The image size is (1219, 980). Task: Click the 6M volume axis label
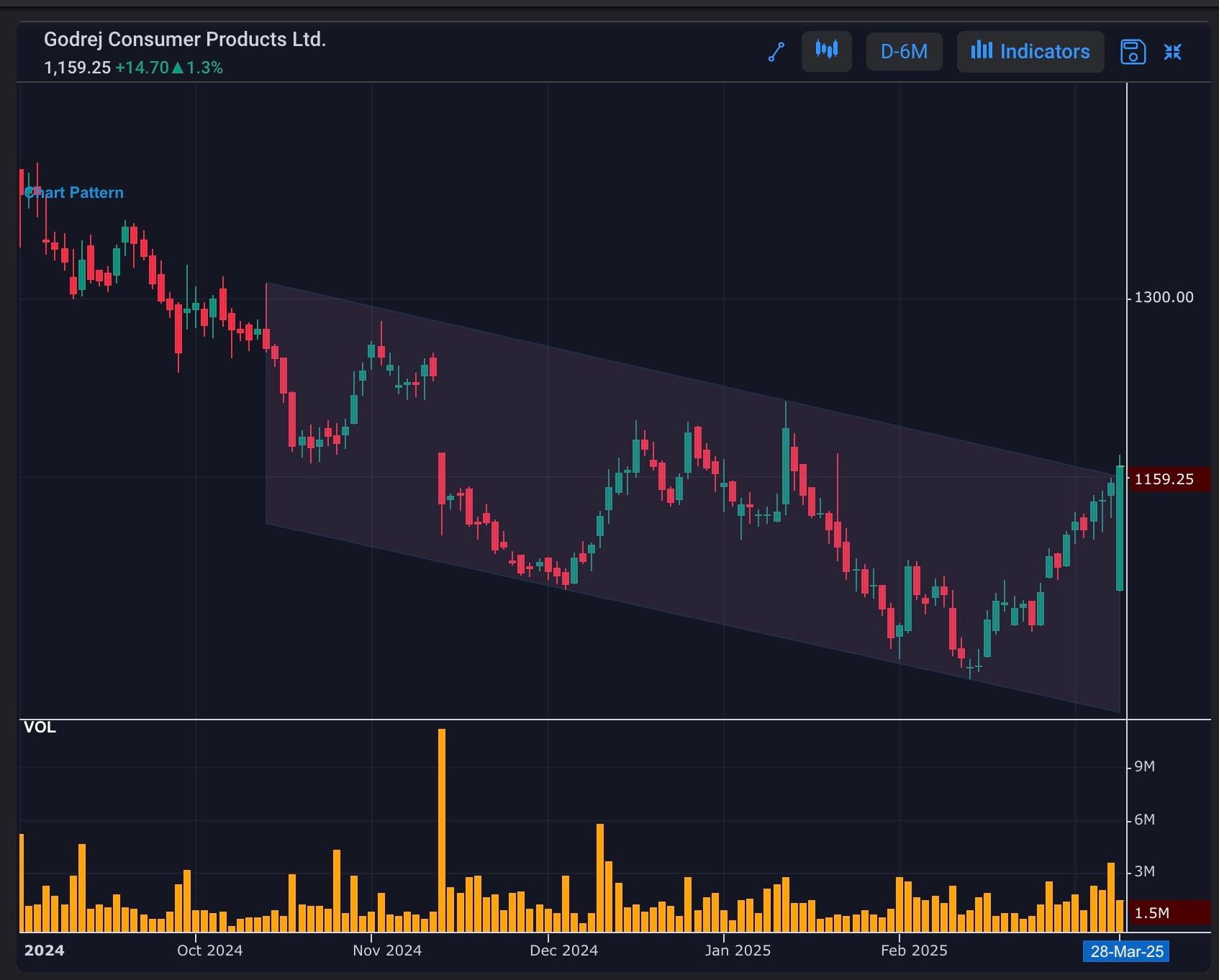[1144, 820]
